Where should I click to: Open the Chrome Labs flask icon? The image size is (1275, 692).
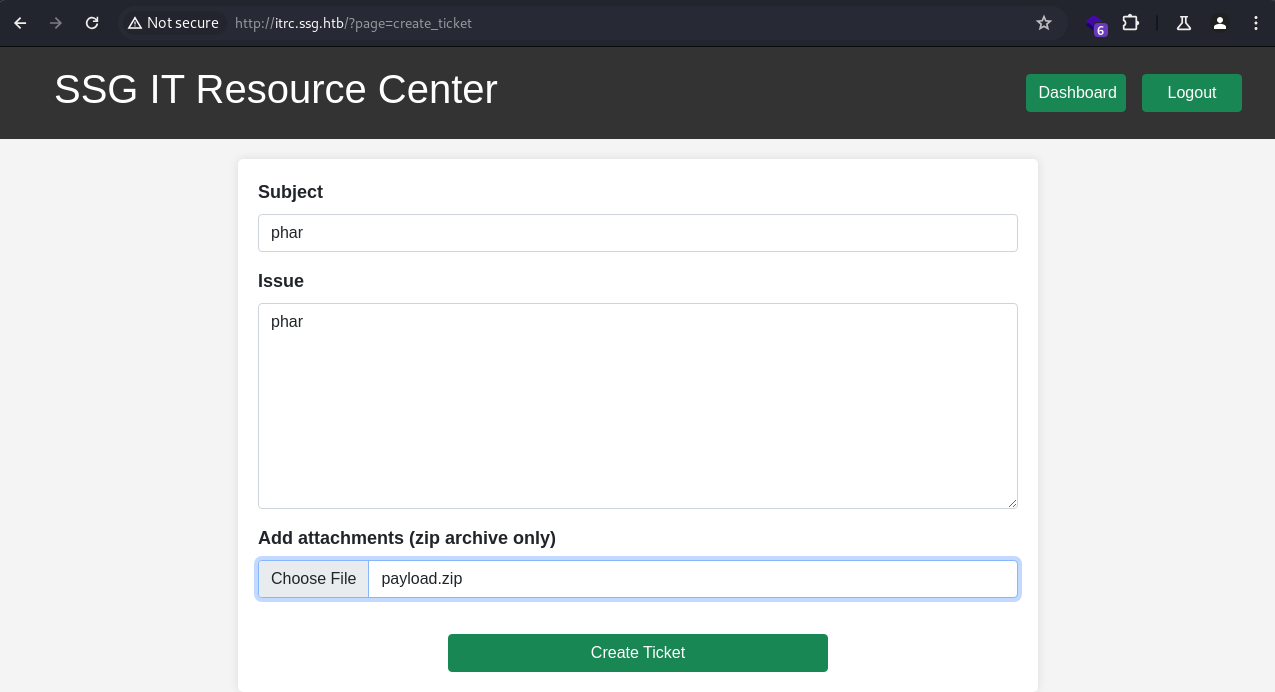[1184, 23]
